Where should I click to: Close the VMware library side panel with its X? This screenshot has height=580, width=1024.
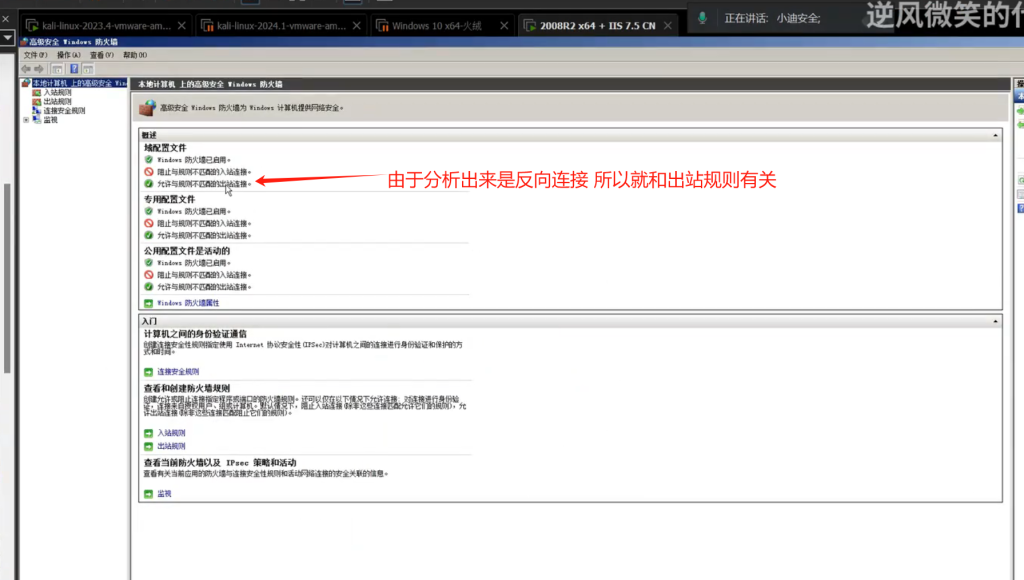coord(5,19)
